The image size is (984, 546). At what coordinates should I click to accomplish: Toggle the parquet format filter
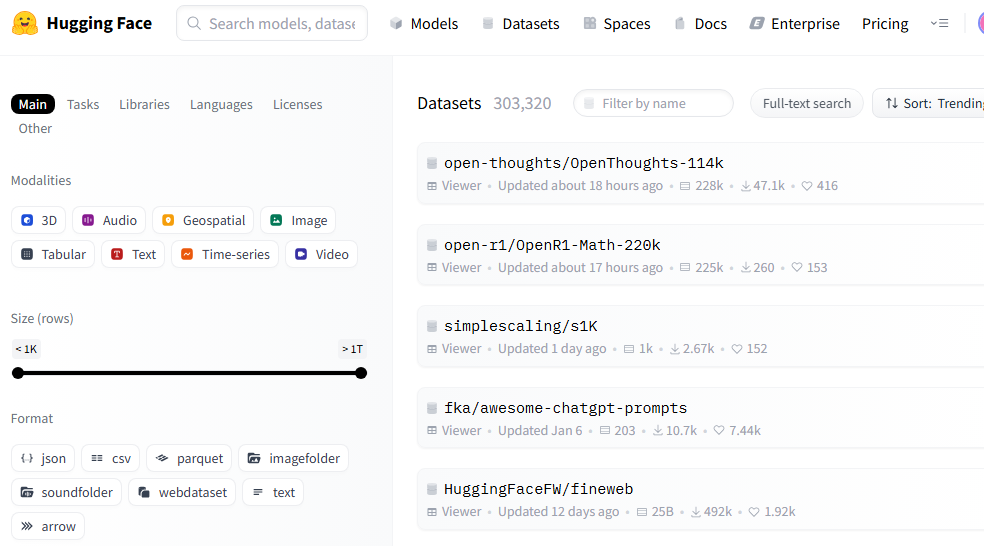coord(189,458)
